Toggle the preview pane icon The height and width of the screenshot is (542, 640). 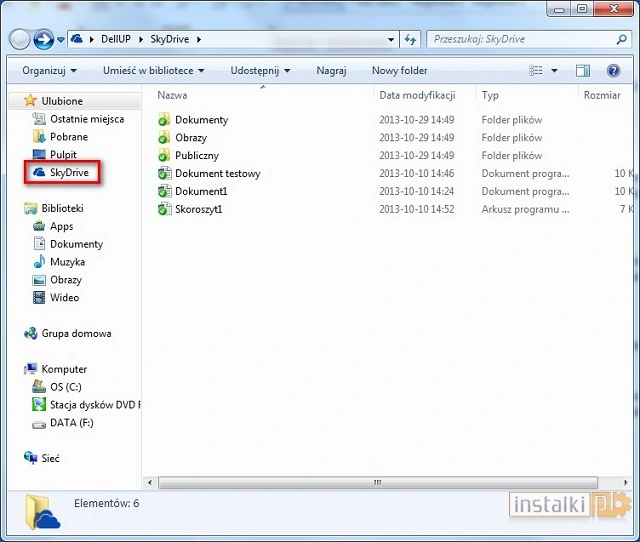pos(583,71)
